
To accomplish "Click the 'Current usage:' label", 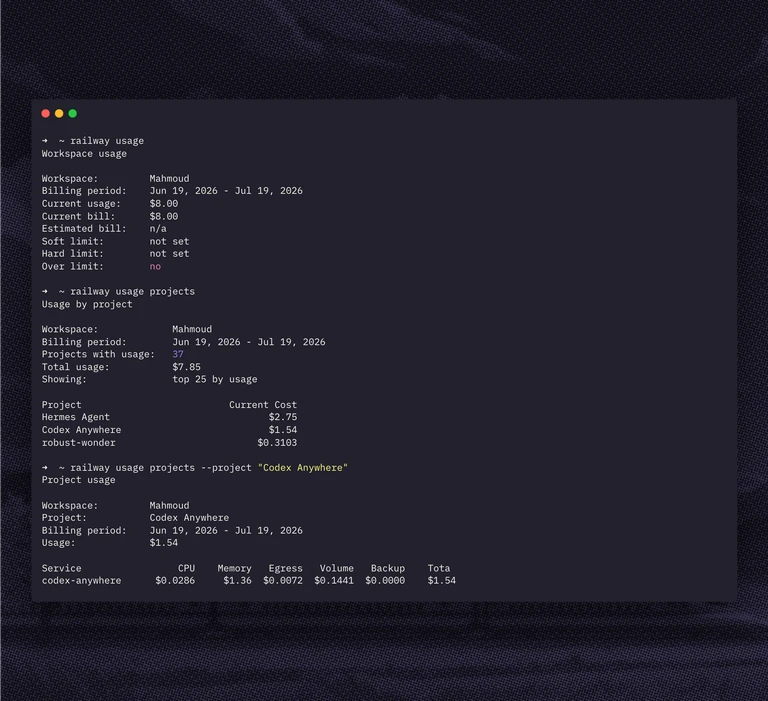I will point(81,204).
